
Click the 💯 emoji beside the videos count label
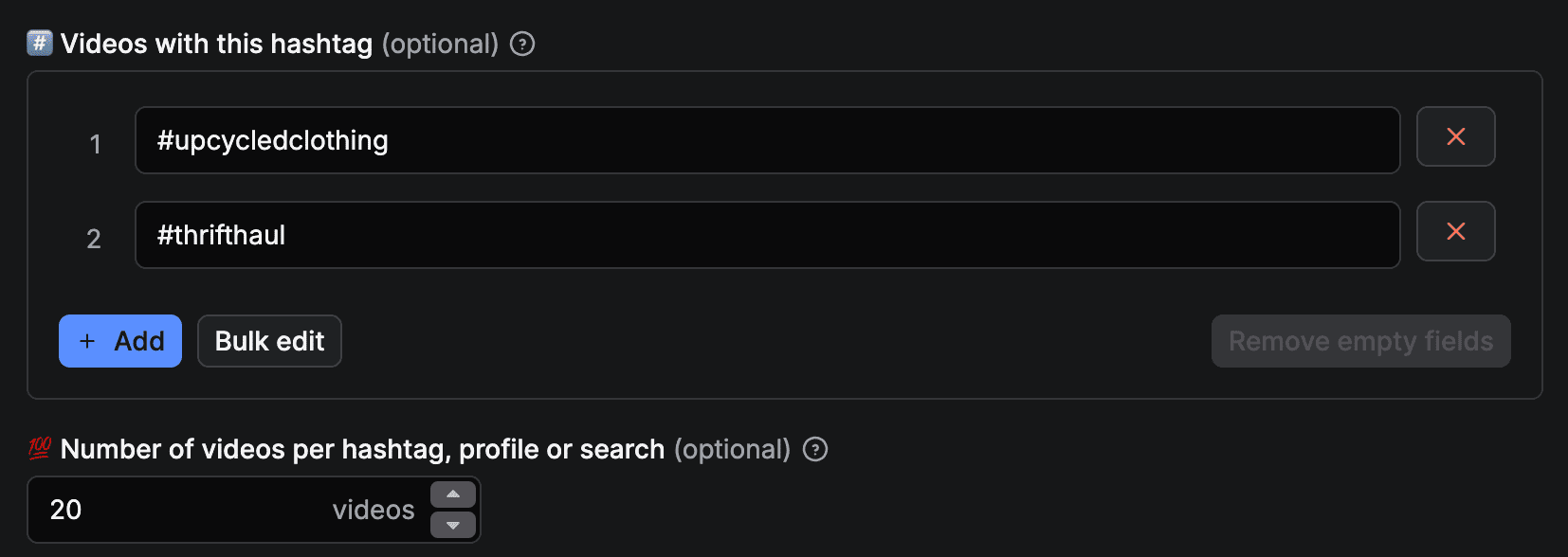(x=40, y=449)
